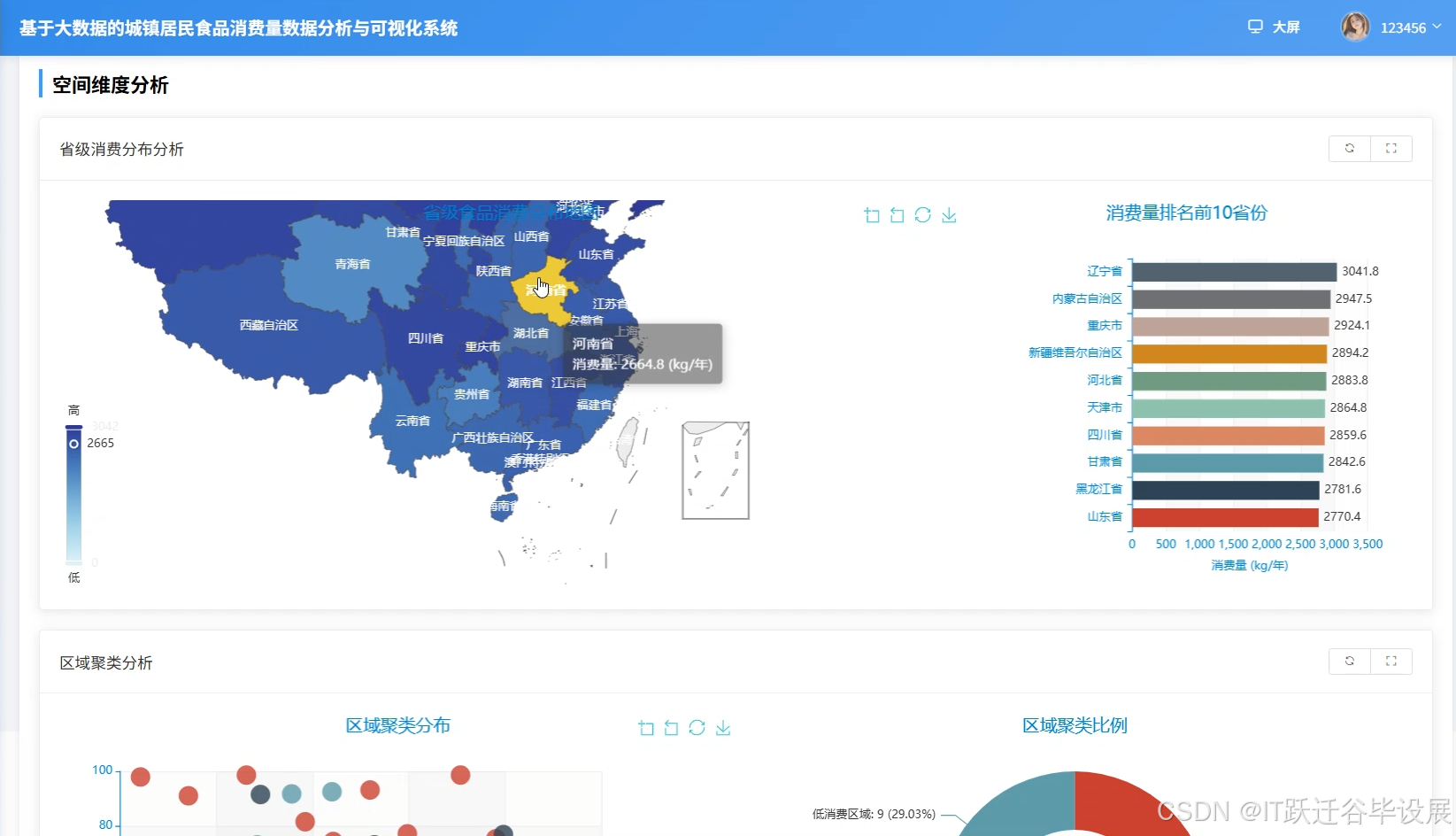Click the 四川省 ranking bar
Screen dimensions: 1456x836
[1229, 435]
